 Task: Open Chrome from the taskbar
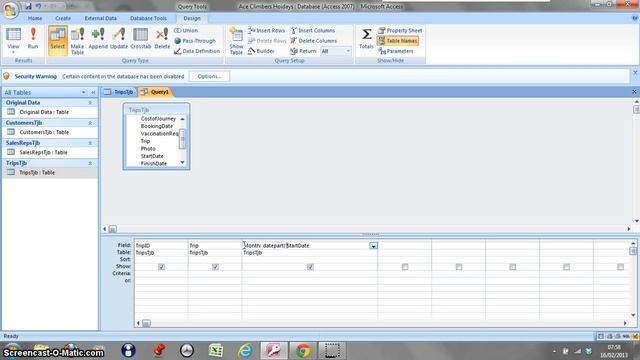[303, 351]
